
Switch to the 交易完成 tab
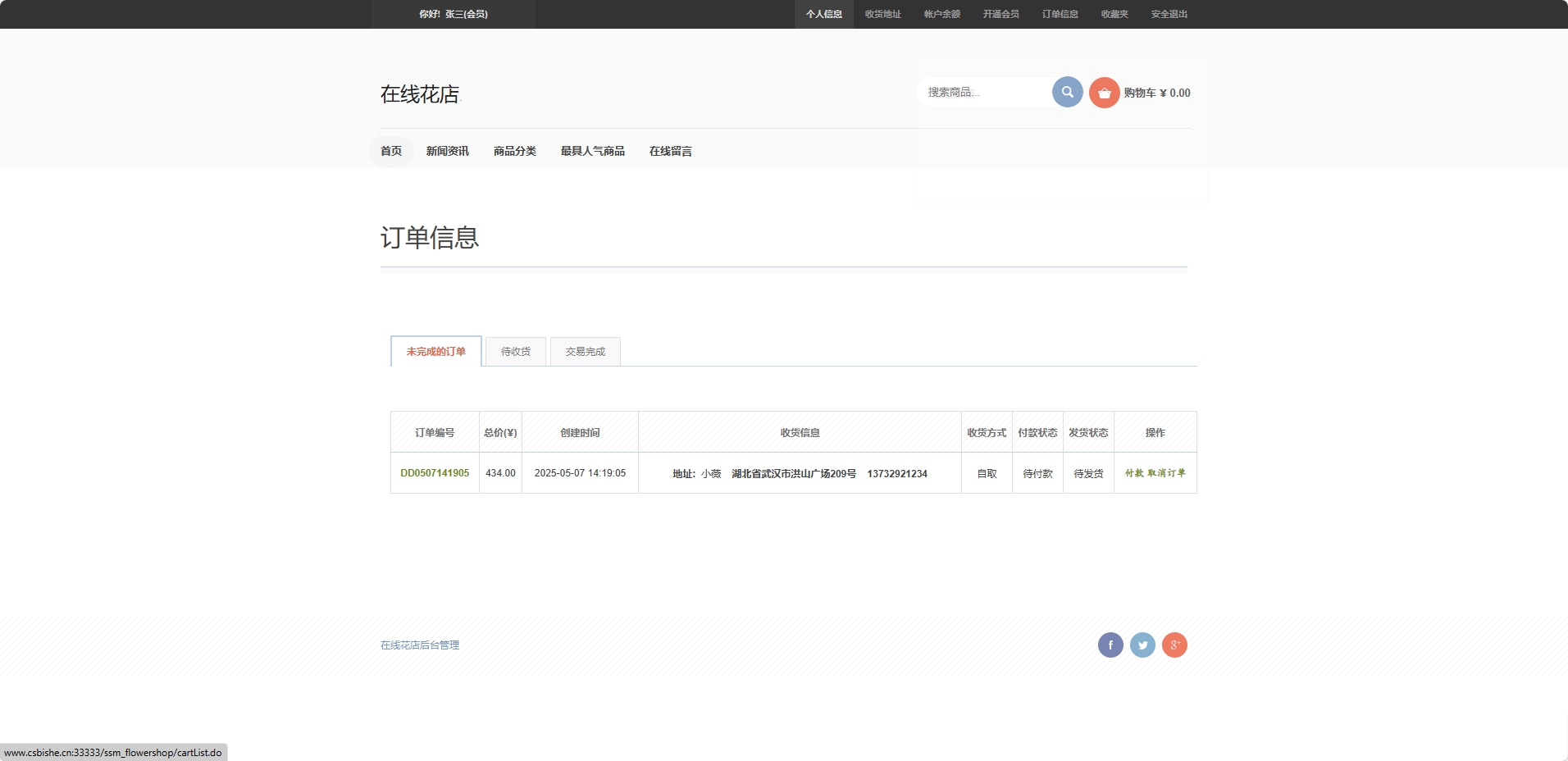point(584,351)
